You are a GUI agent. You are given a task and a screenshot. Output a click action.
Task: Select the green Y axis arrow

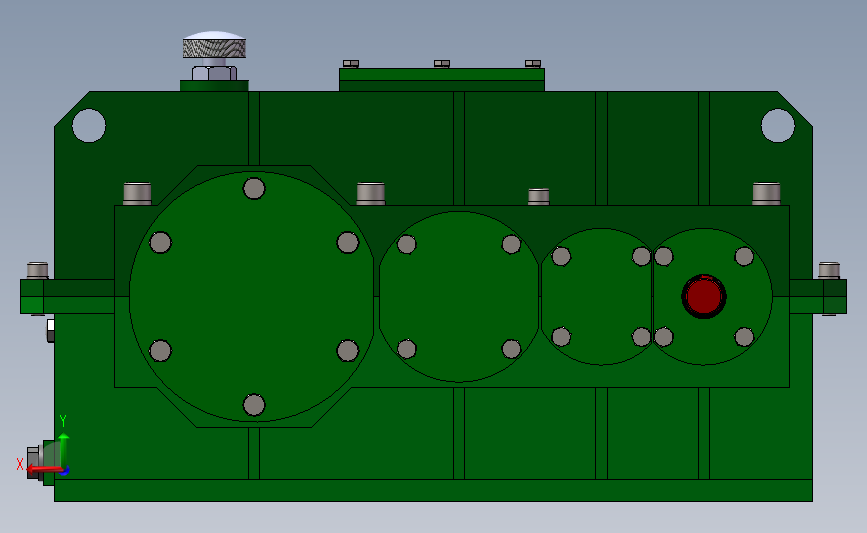64,451
